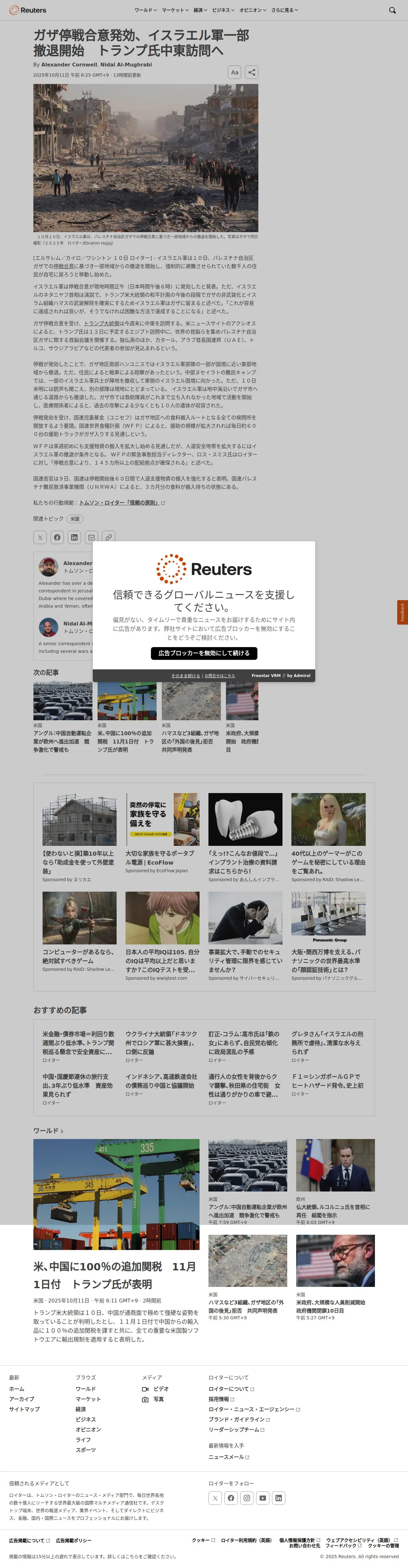This screenshot has height=1568, width=408.
Task: Click お問合せはこちら in the popup footer
Action: pos(220,676)
